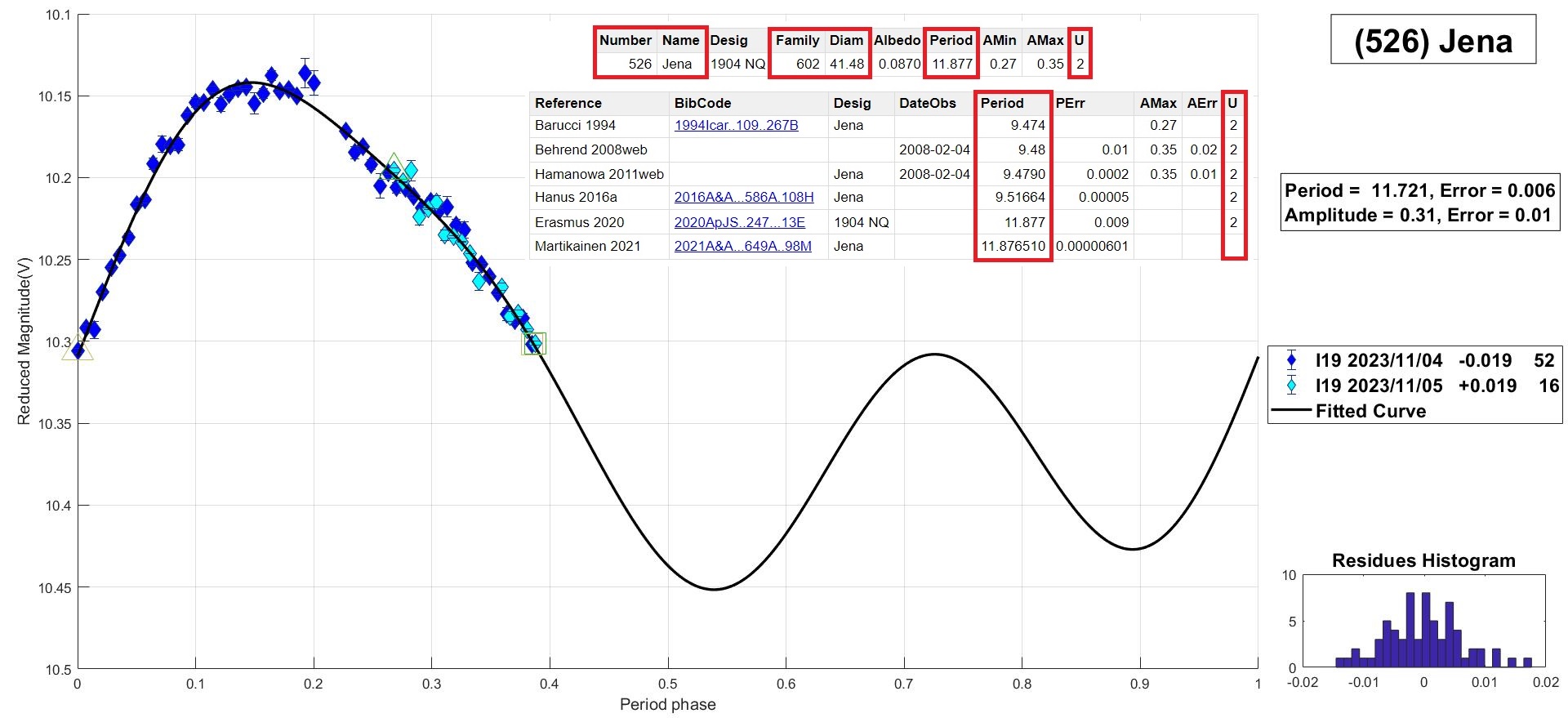The image size is (1568, 718).
Task: Select the PErr value '0.00005'
Action: pyautogui.click(x=1103, y=198)
